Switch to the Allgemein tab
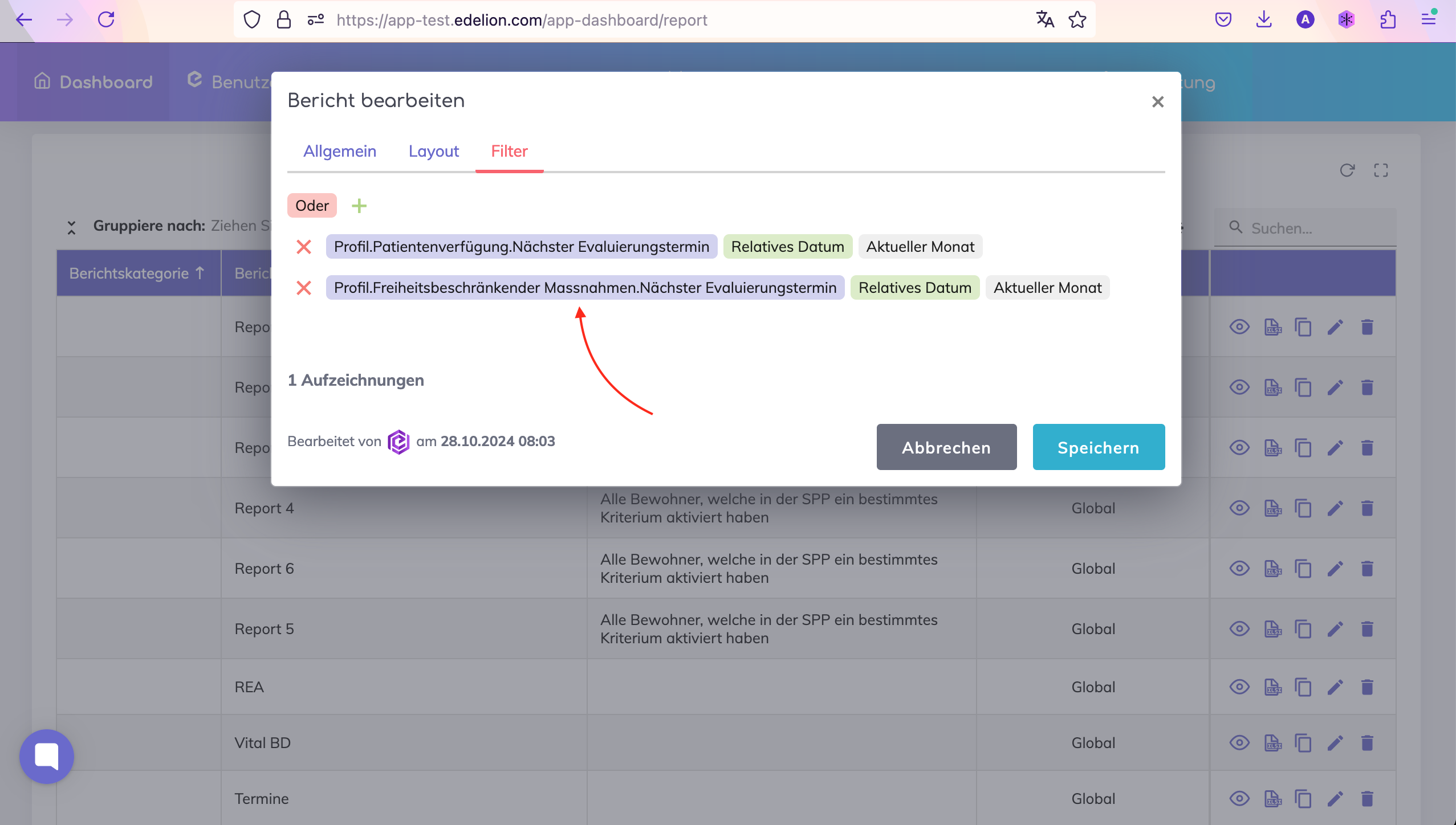 [340, 151]
